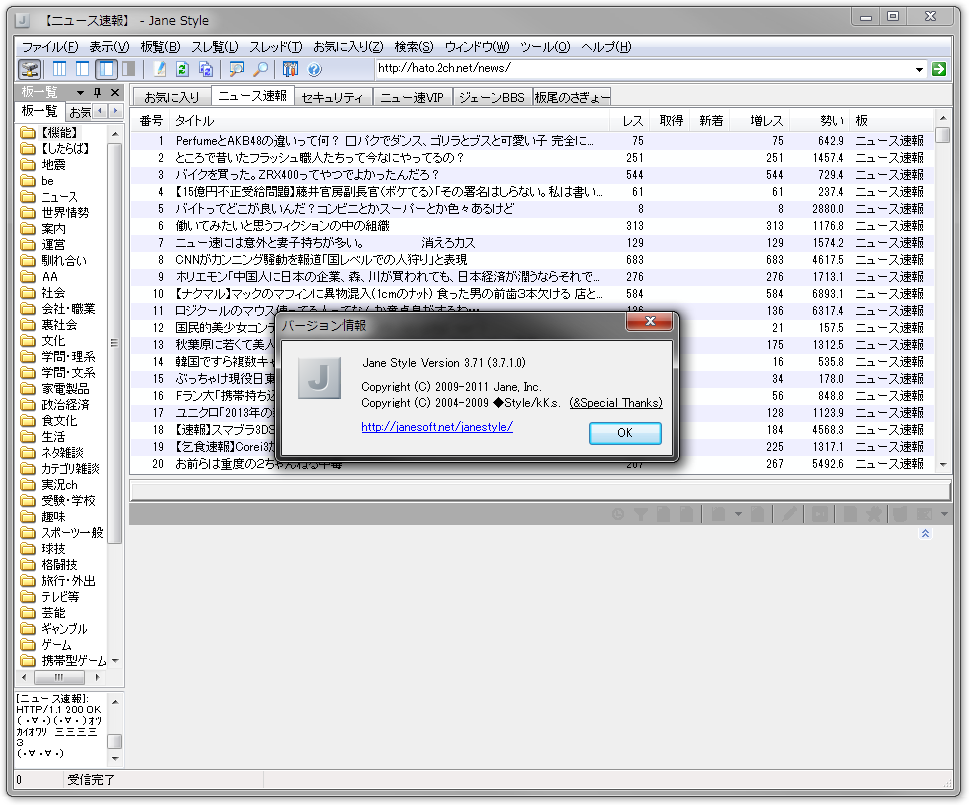969x805 pixels.
Task: Click the (&Special Thanks) link
Action: pyautogui.click(x=616, y=403)
